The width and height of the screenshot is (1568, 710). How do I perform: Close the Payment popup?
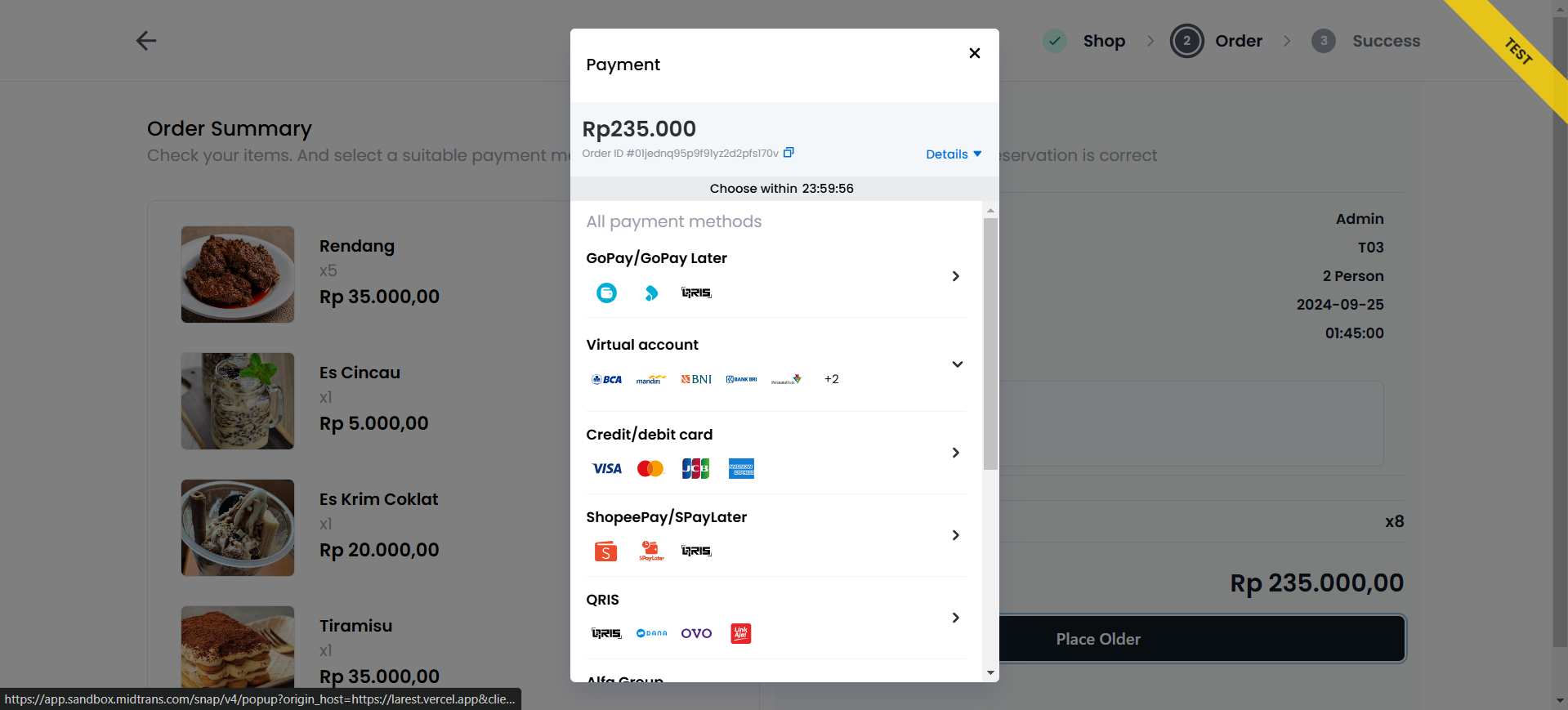coord(974,53)
